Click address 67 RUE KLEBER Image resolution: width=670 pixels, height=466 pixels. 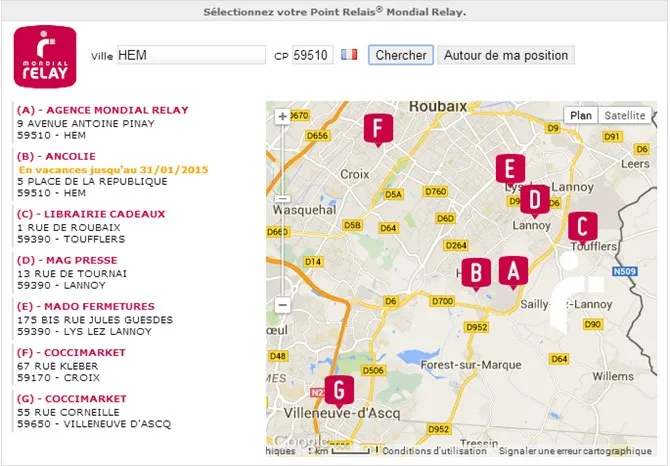tap(58, 366)
